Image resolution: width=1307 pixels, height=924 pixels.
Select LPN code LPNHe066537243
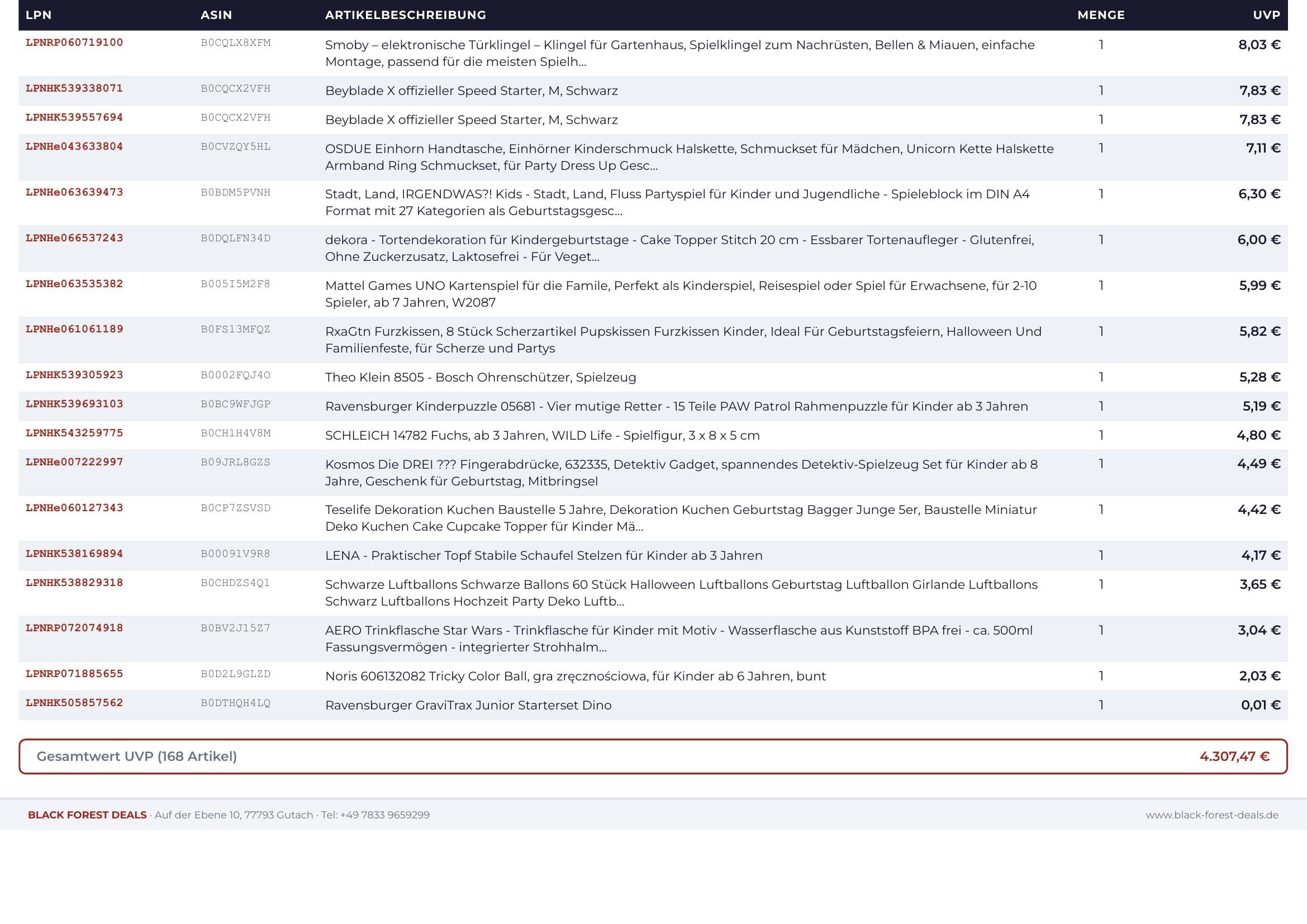(74, 238)
